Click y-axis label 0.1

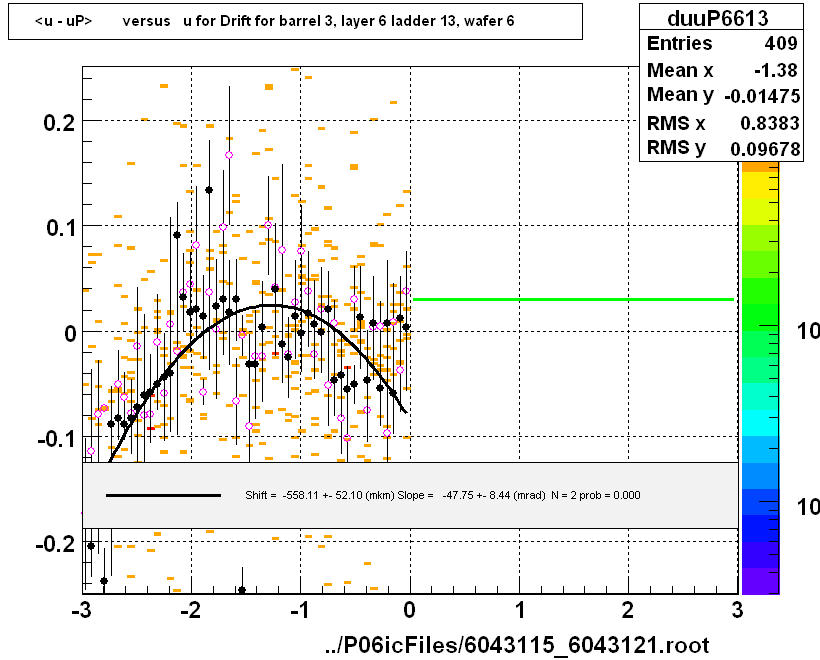61,228
